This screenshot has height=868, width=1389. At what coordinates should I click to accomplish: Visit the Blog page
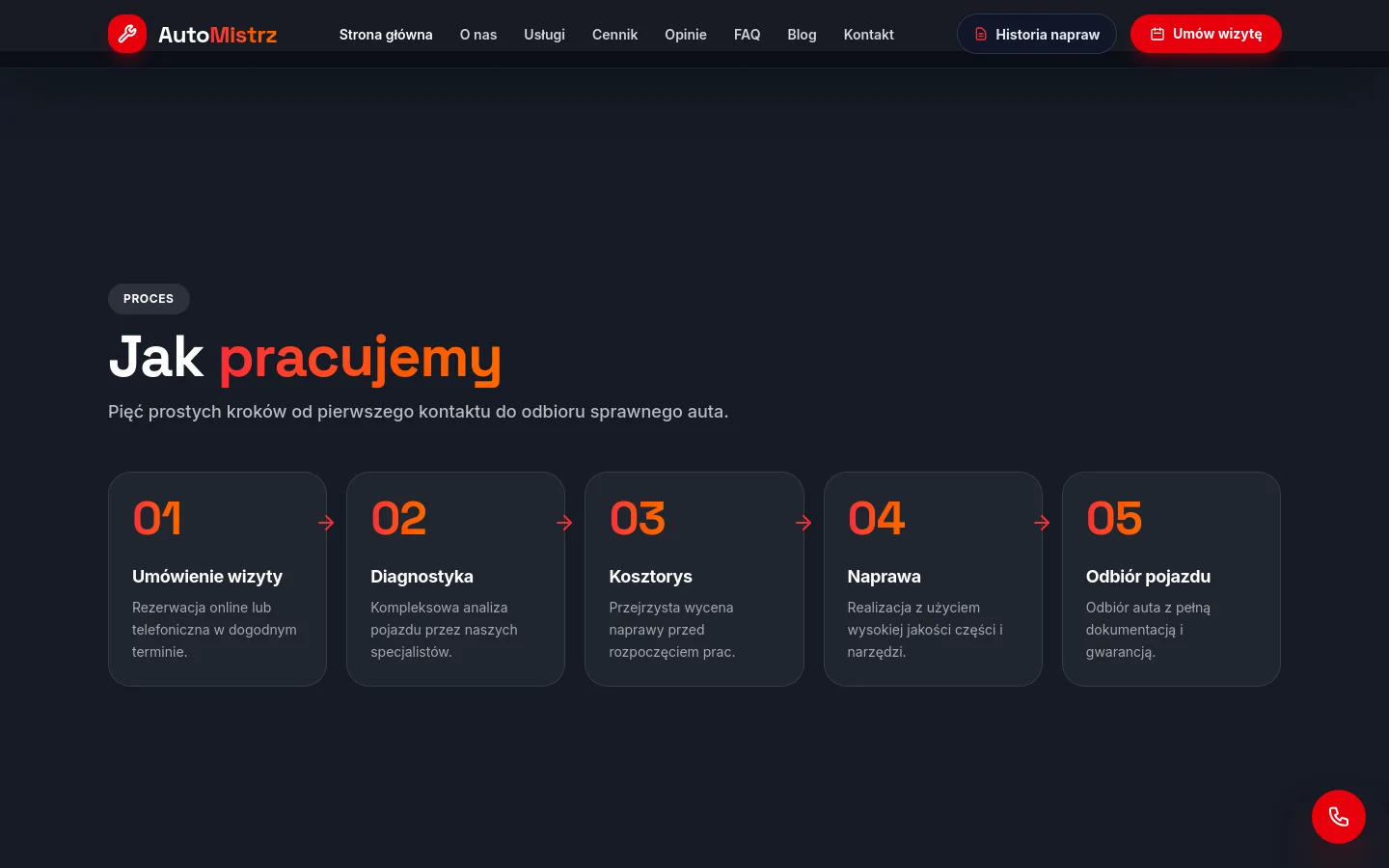(x=802, y=35)
